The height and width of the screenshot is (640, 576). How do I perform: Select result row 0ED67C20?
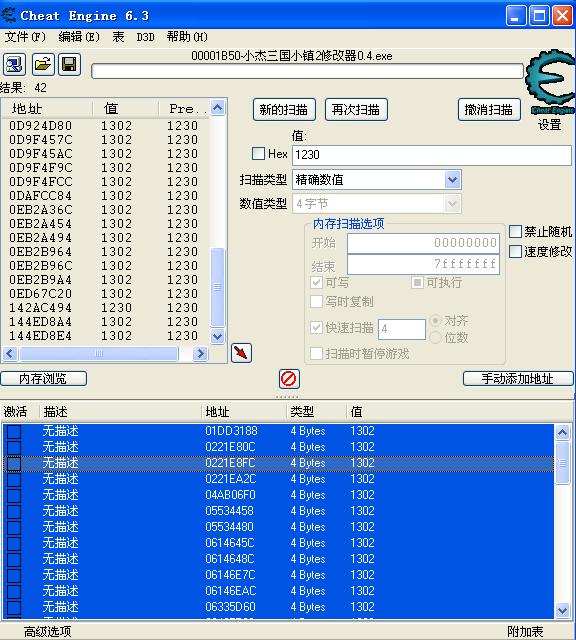[x=105, y=293]
